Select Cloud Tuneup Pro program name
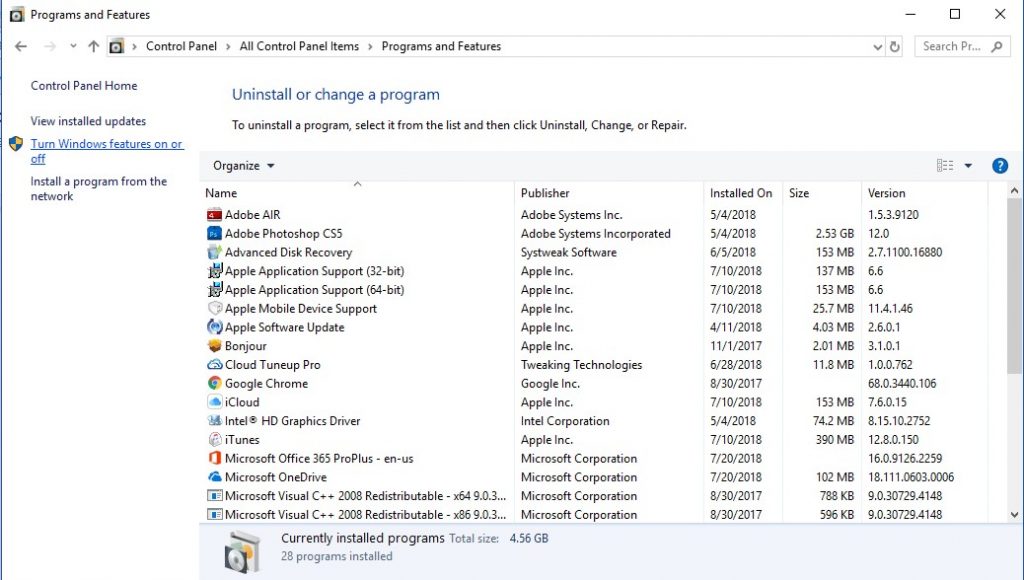 (x=273, y=364)
